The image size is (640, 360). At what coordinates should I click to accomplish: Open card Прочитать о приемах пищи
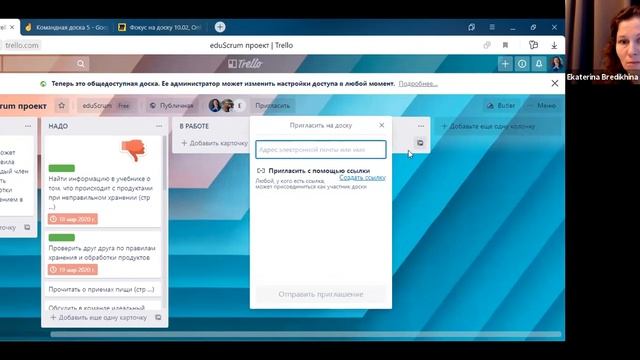pos(102,289)
